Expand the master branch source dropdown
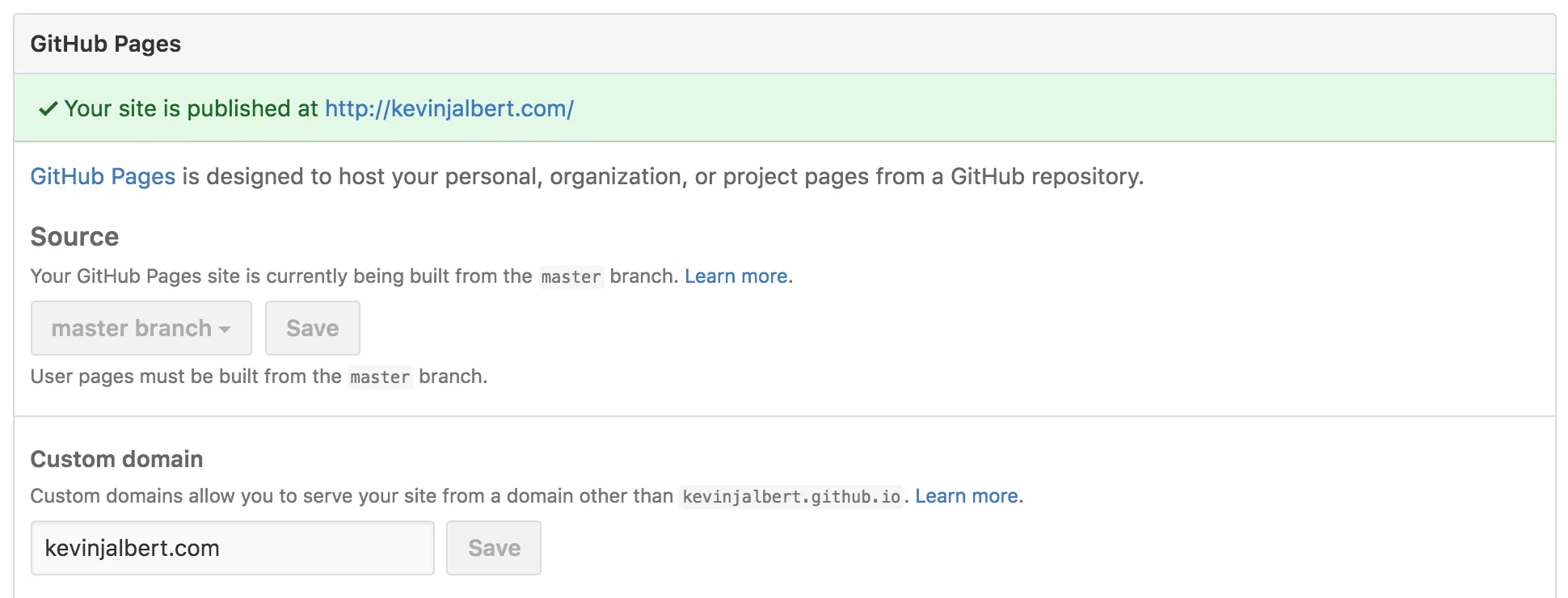 pos(141,328)
